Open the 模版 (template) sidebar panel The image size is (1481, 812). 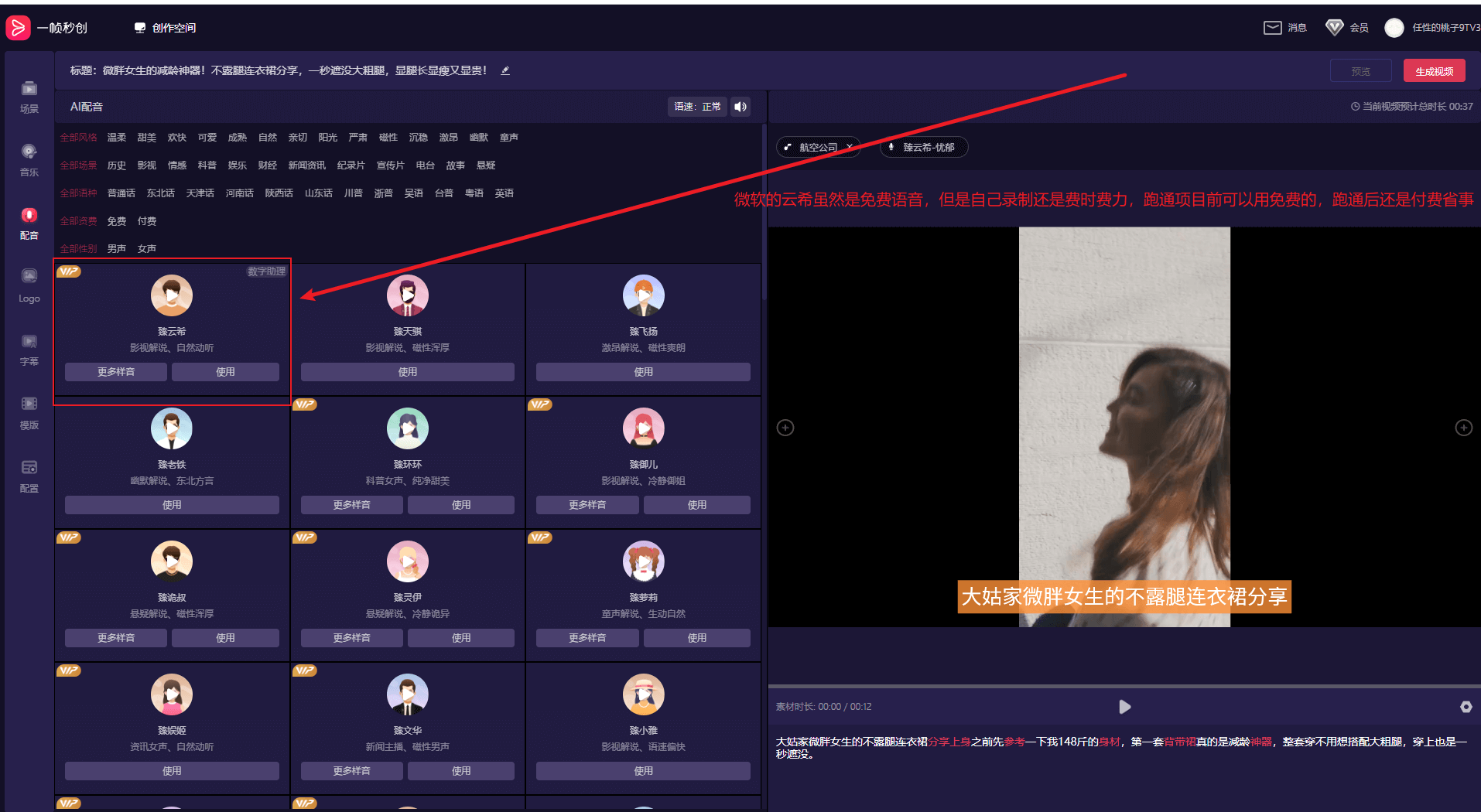(29, 413)
